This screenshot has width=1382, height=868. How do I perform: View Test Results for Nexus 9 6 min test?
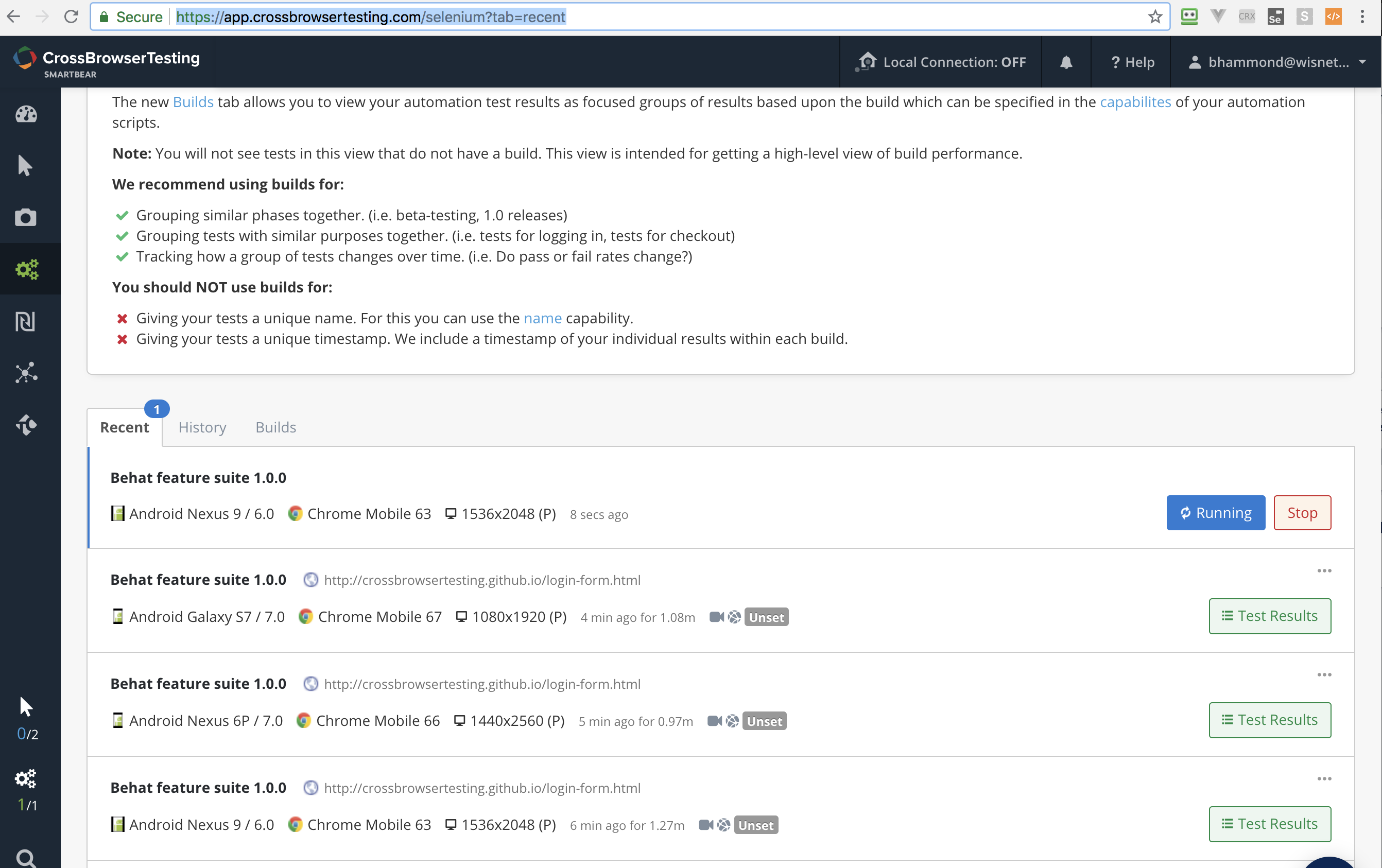coord(1270,824)
